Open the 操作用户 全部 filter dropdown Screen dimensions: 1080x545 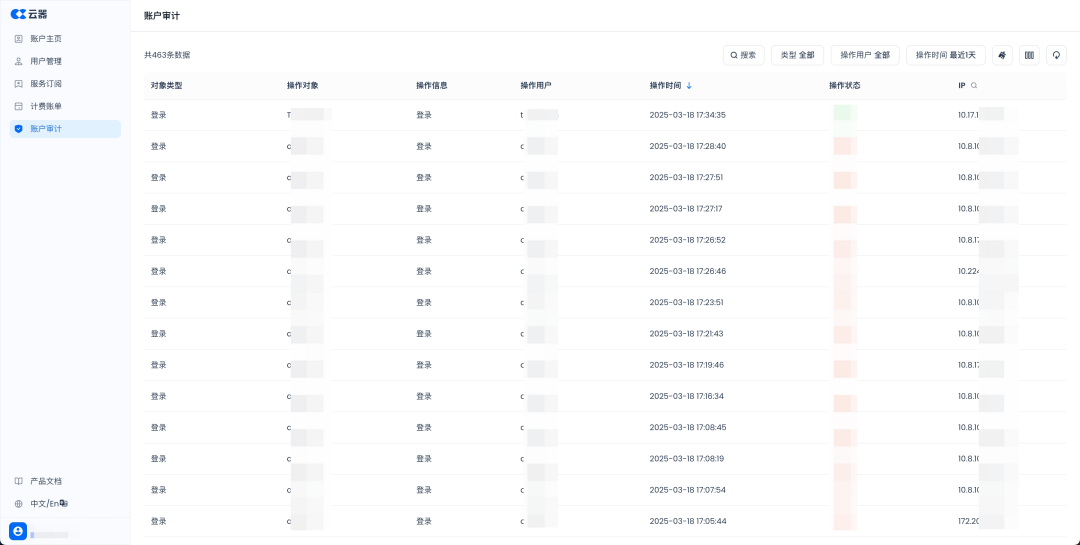[x=865, y=55]
